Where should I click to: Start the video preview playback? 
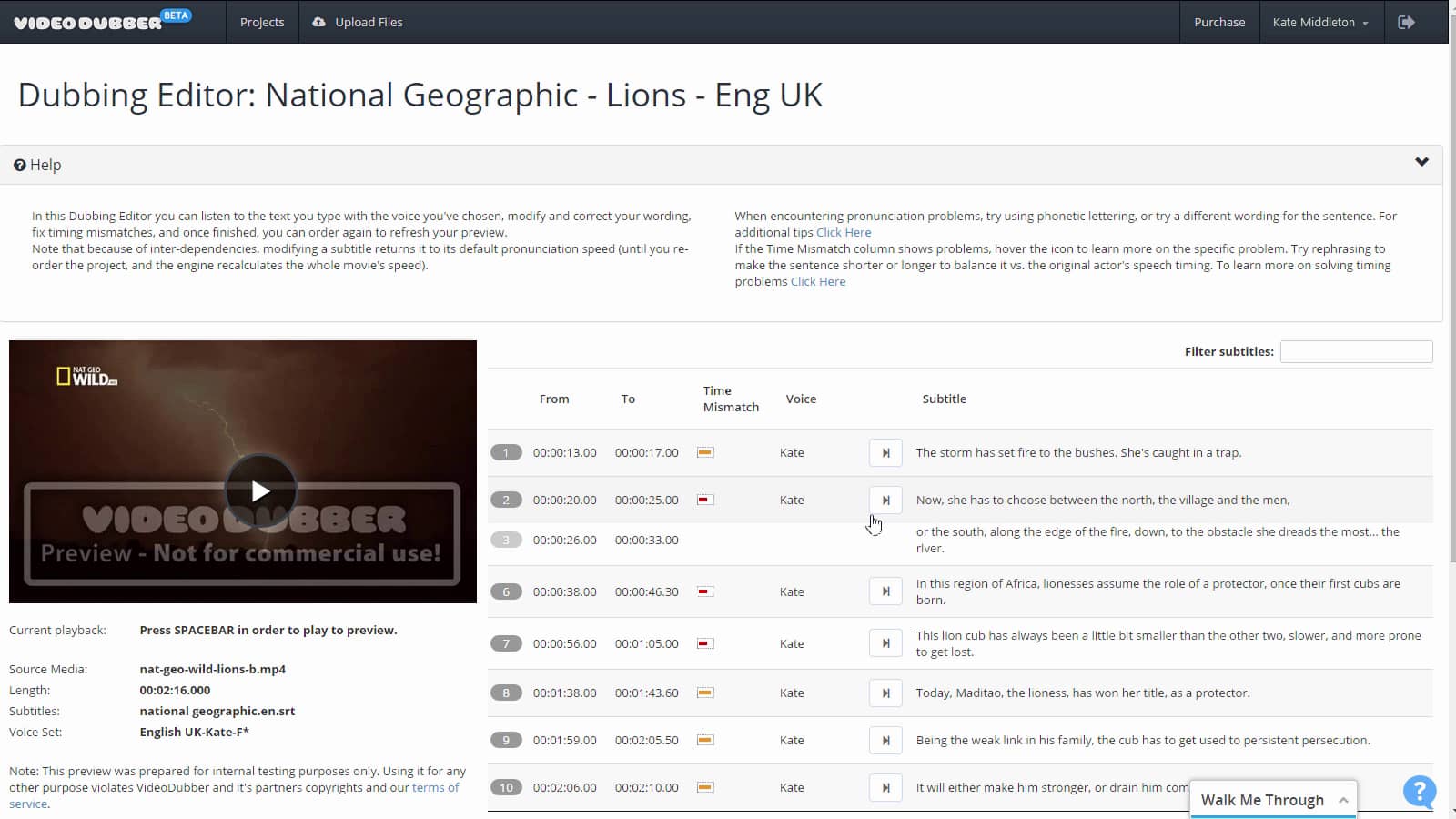coord(260,490)
